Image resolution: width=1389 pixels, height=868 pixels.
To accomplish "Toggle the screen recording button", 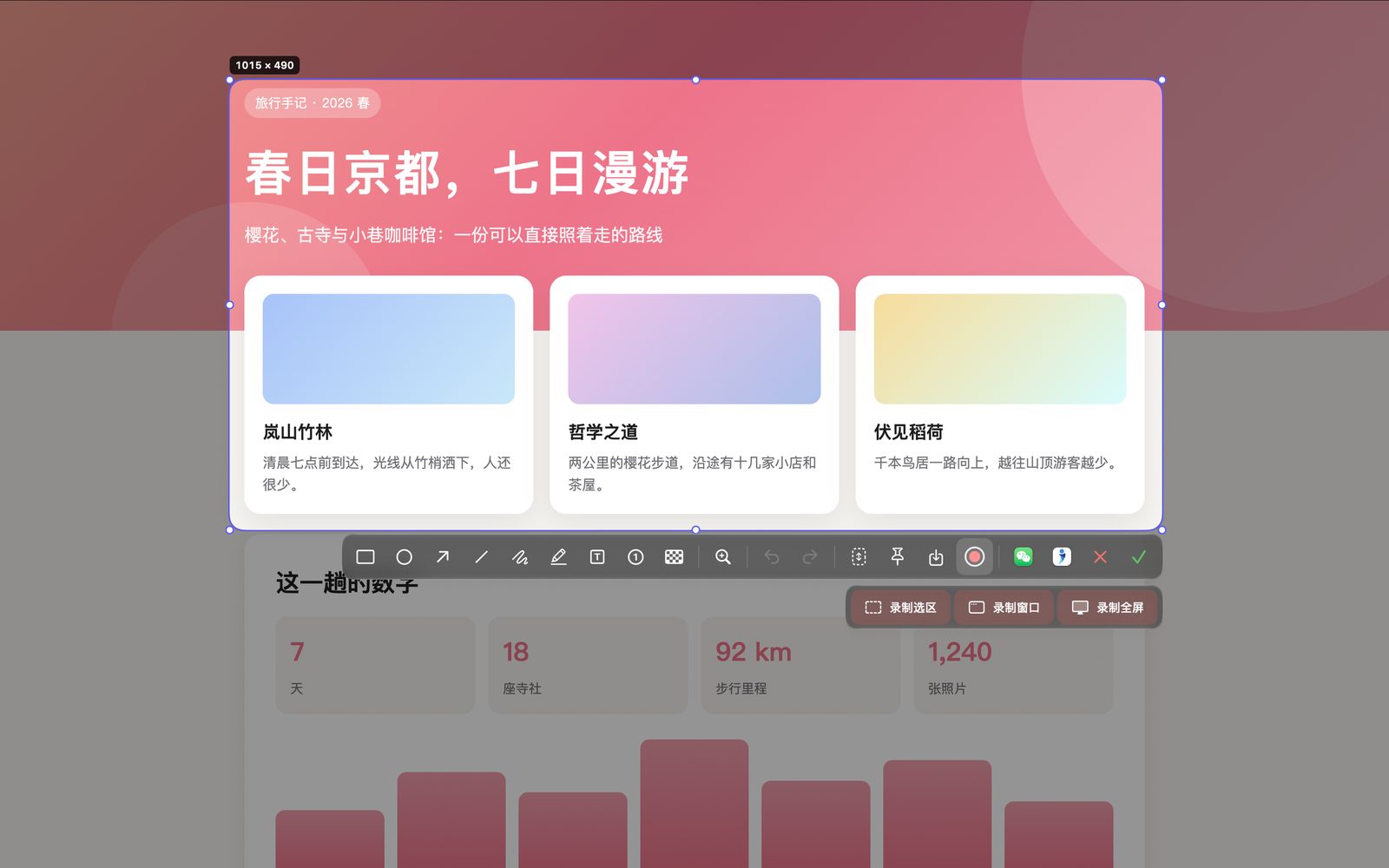I will [x=974, y=557].
